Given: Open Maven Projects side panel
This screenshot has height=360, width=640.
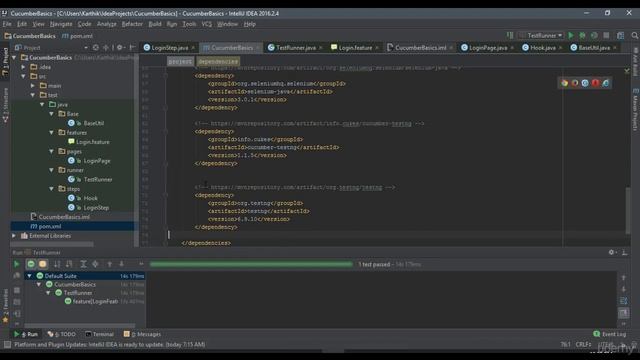Looking at the screenshot, I should pos(635,110).
